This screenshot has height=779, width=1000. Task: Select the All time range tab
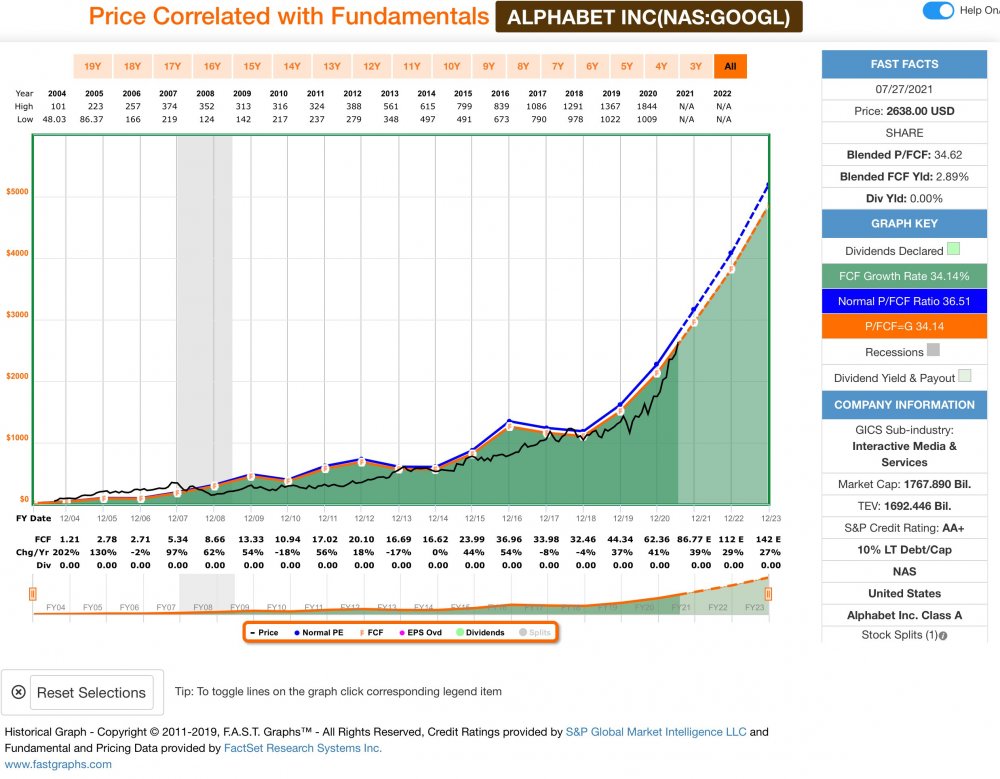click(x=730, y=66)
